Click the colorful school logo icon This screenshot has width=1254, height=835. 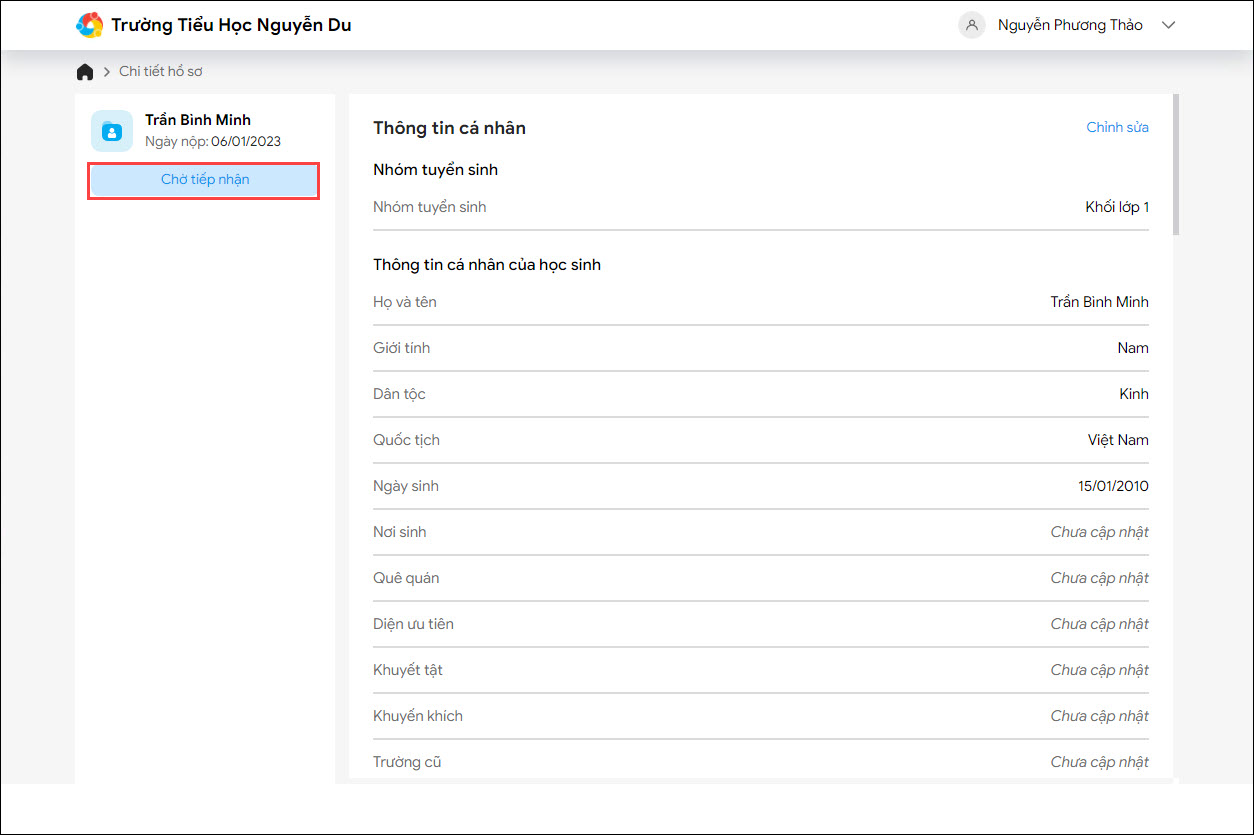click(90, 25)
